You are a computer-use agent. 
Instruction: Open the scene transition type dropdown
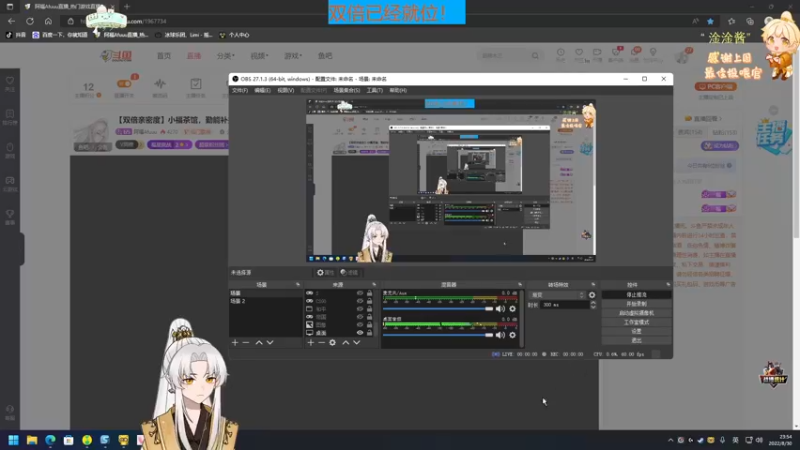557,295
